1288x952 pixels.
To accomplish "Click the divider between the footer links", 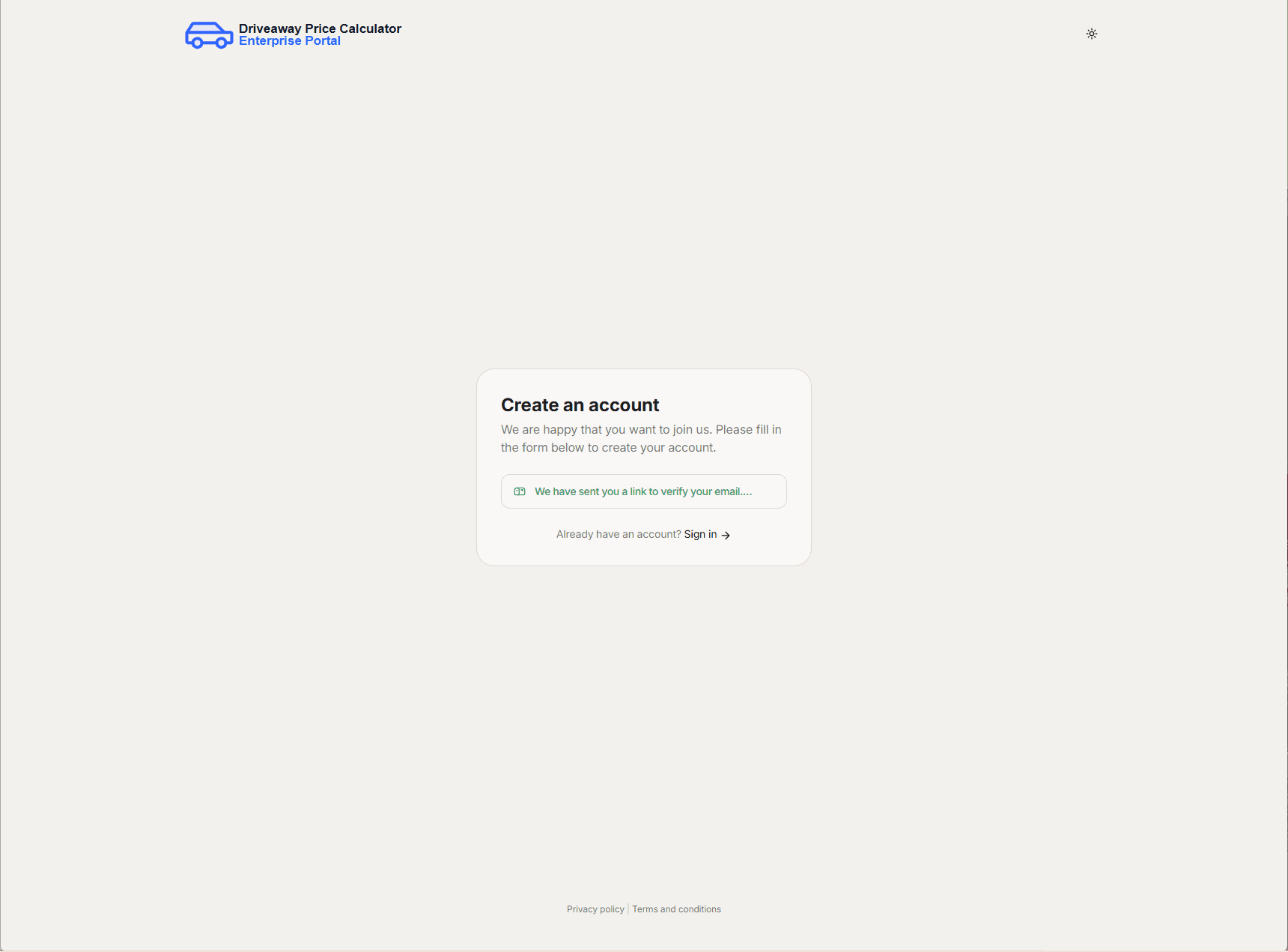I will tap(628, 909).
